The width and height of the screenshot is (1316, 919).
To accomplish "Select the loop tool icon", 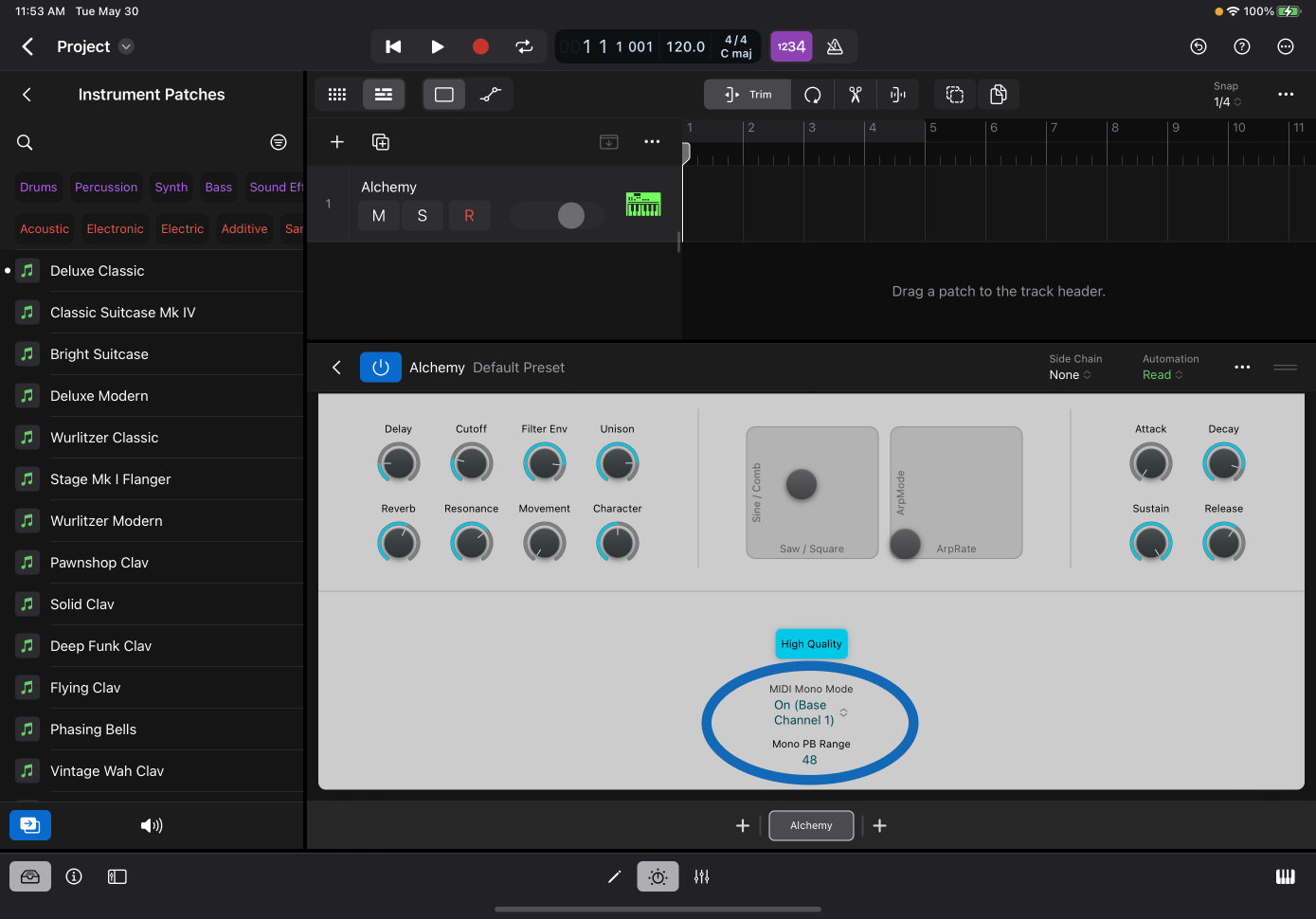I will click(x=813, y=95).
